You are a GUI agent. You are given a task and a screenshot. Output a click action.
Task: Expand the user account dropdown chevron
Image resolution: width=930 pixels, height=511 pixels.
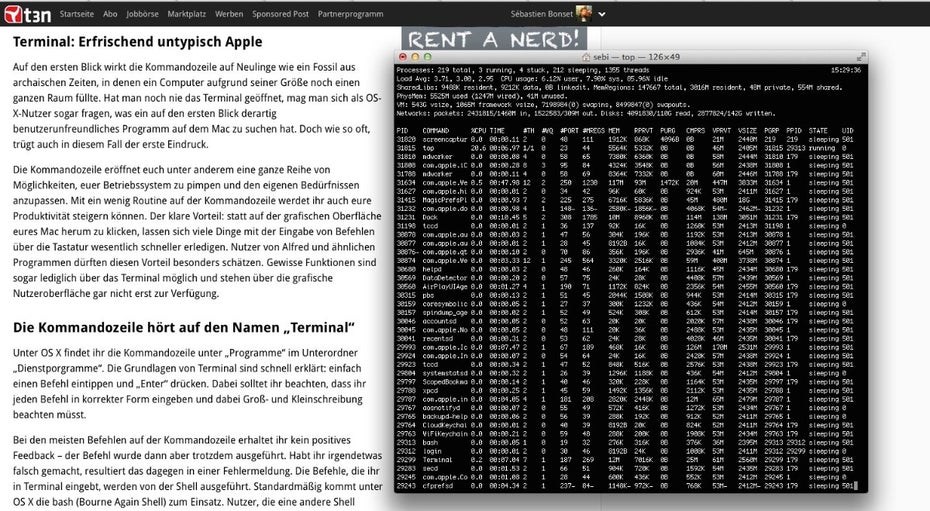tap(602, 14)
